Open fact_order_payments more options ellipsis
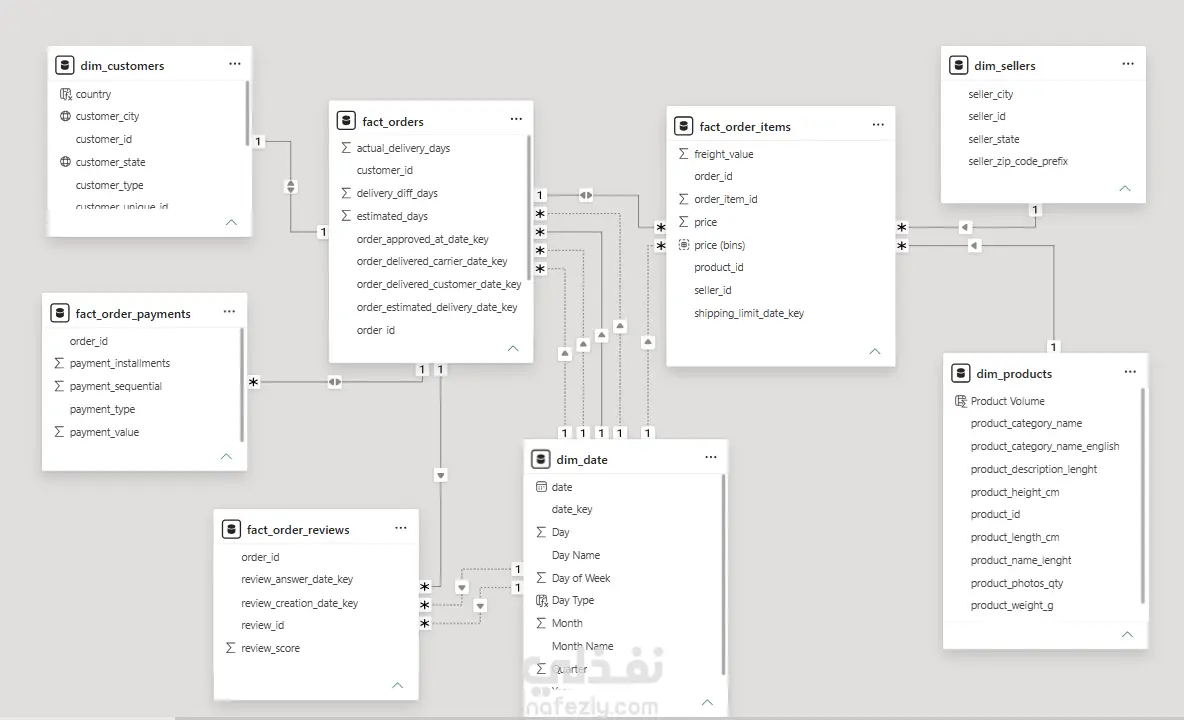The image size is (1184, 720). 230,311
